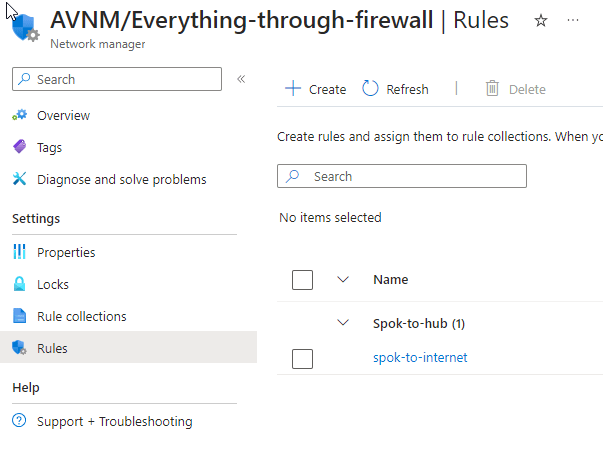Favorite this page with the star icon

[541, 20]
